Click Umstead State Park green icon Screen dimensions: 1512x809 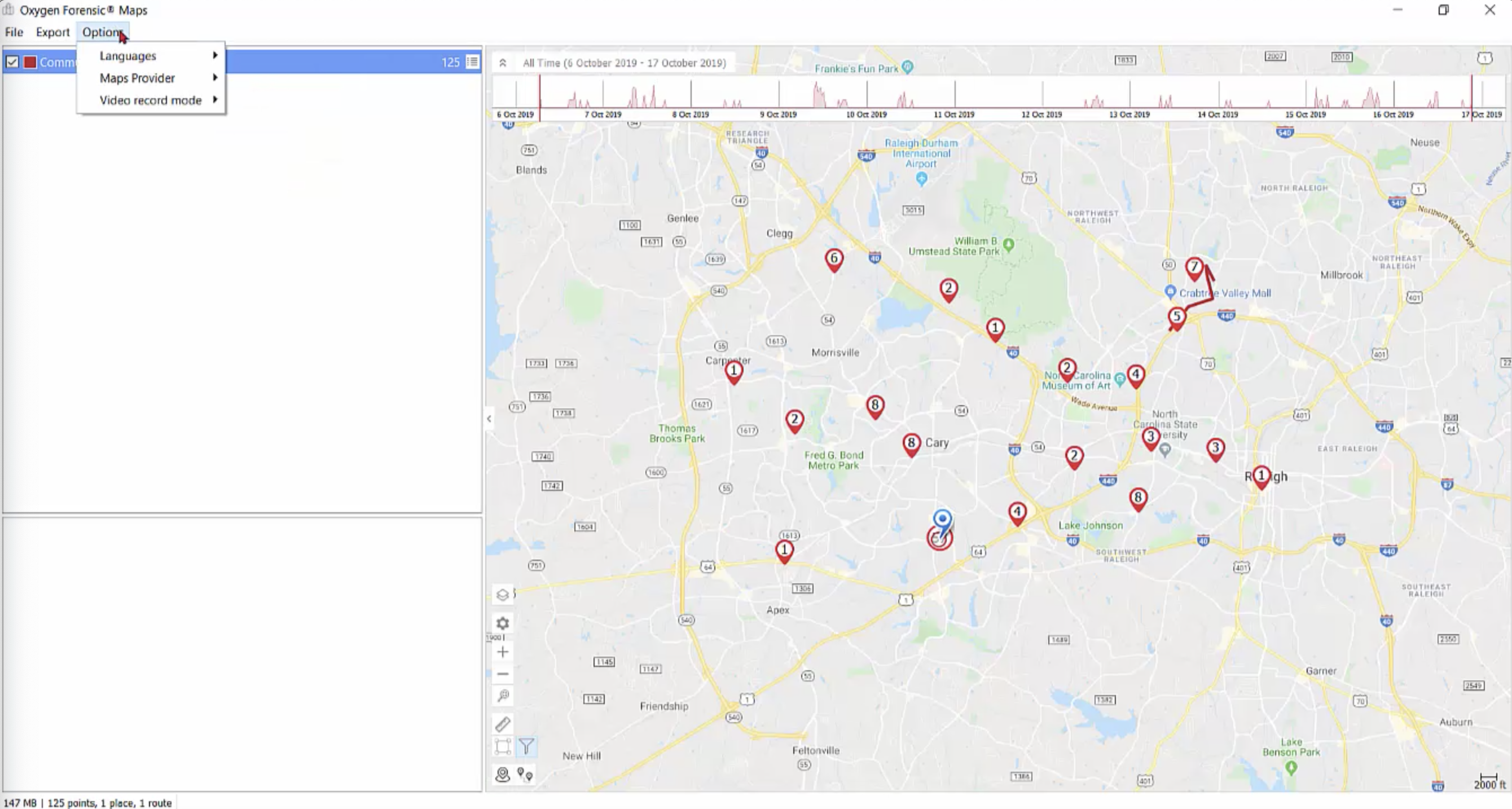click(1008, 245)
